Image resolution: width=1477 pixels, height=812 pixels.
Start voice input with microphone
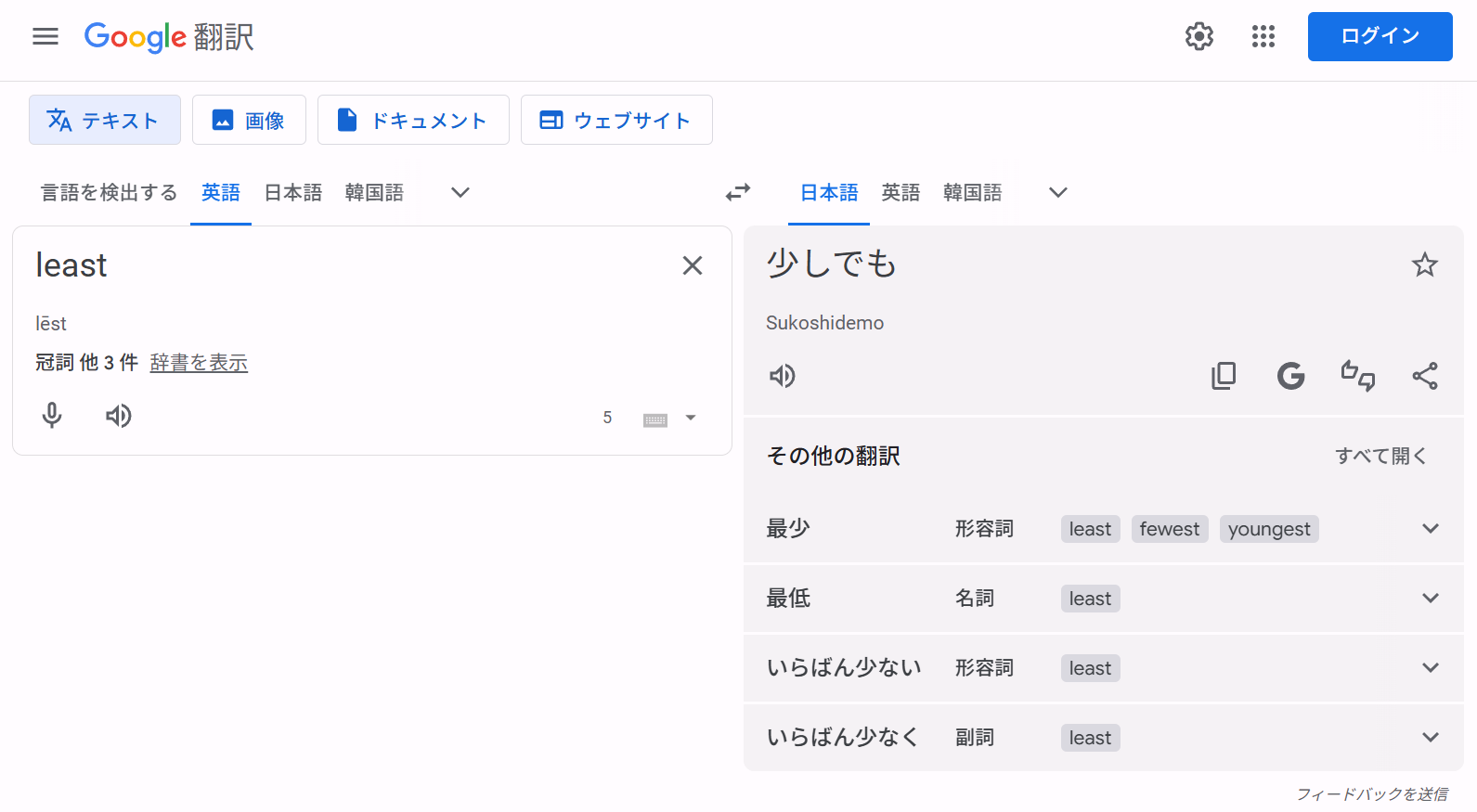point(52,415)
